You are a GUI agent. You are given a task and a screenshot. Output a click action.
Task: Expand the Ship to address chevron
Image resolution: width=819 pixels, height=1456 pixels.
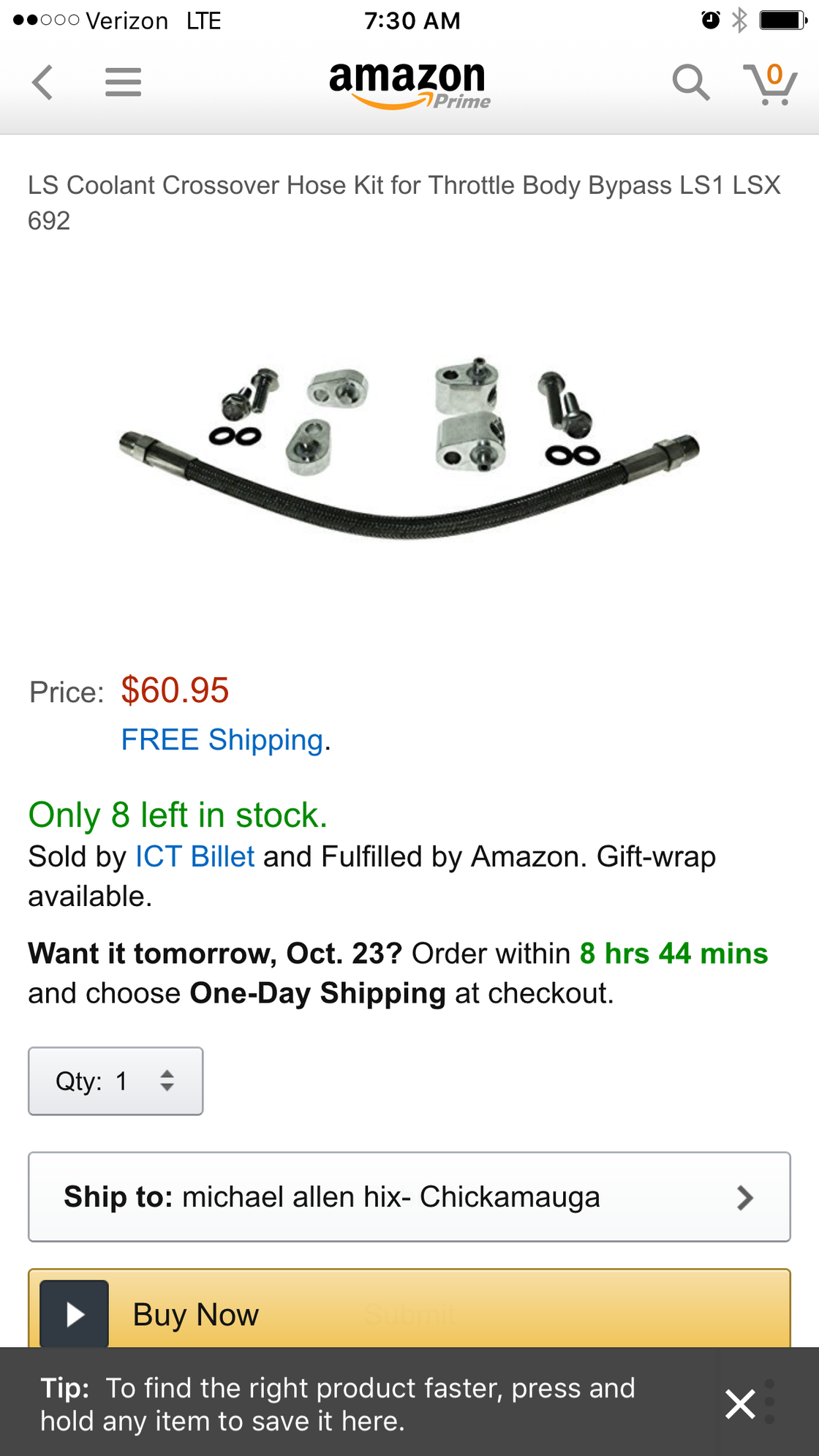click(x=744, y=1197)
